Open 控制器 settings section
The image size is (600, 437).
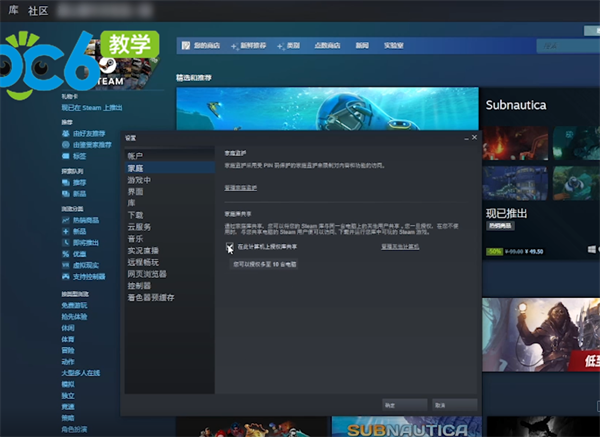coord(139,286)
